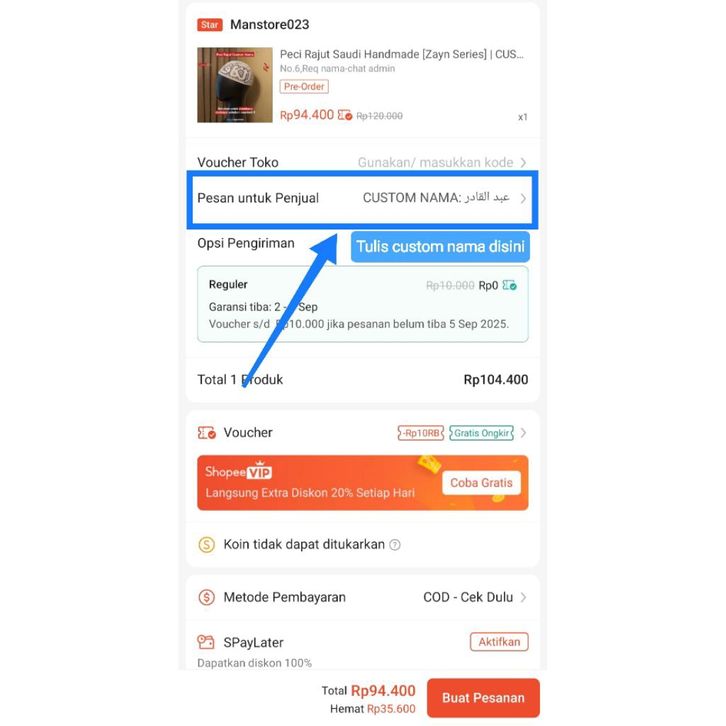
Task: Open the Peci Rajut product thumbnail
Action: (235, 85)
